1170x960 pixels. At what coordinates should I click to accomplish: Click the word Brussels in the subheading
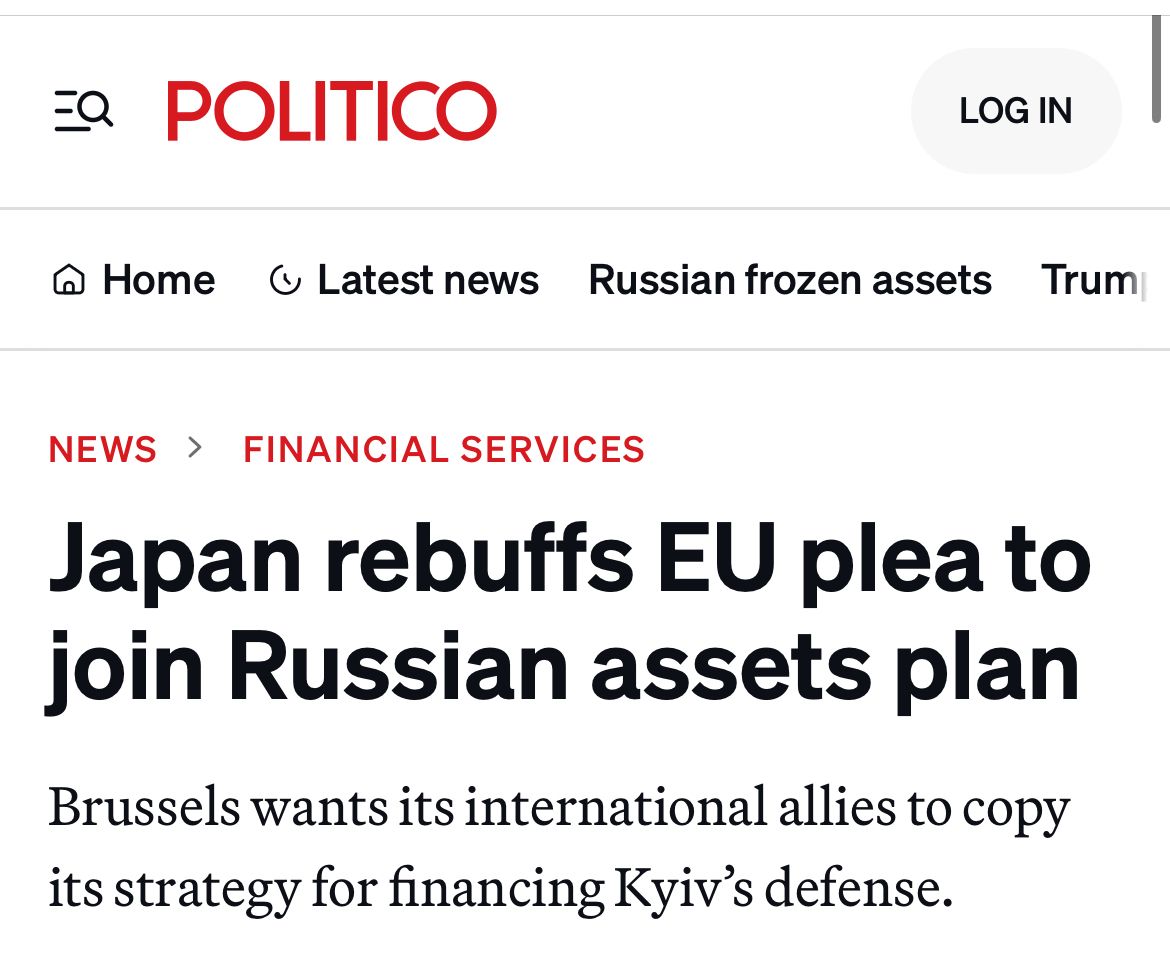coord(144,807)
